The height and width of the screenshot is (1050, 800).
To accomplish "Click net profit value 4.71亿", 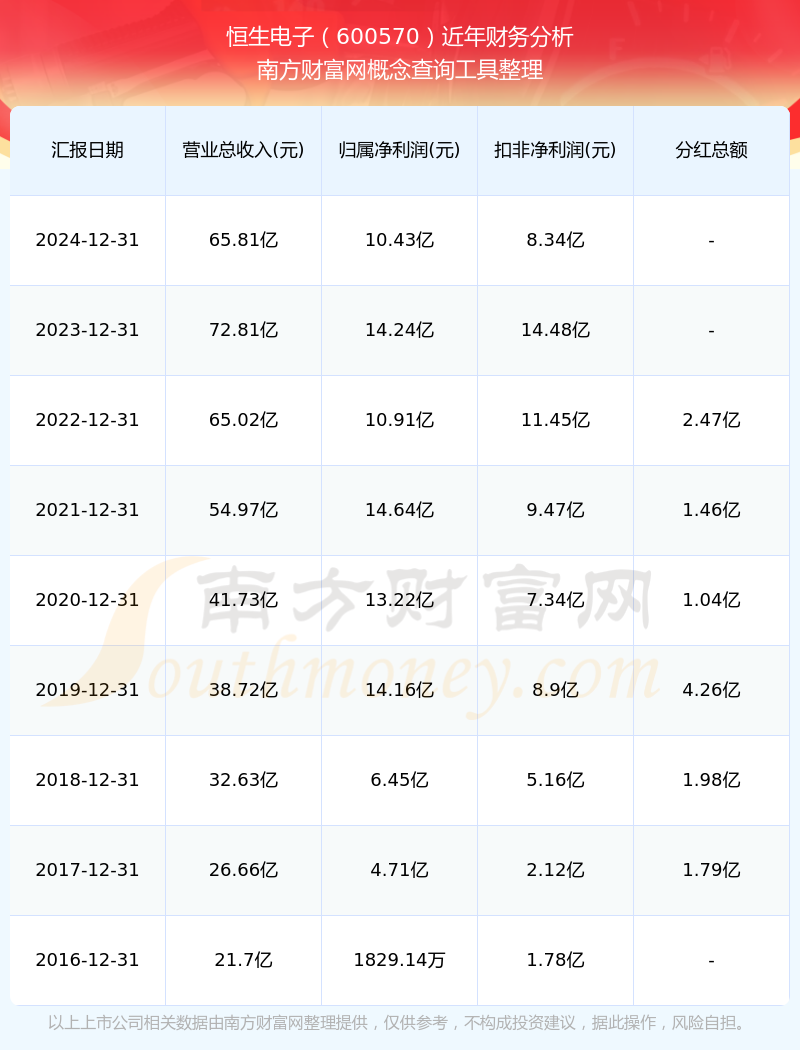I will [400, 871].
